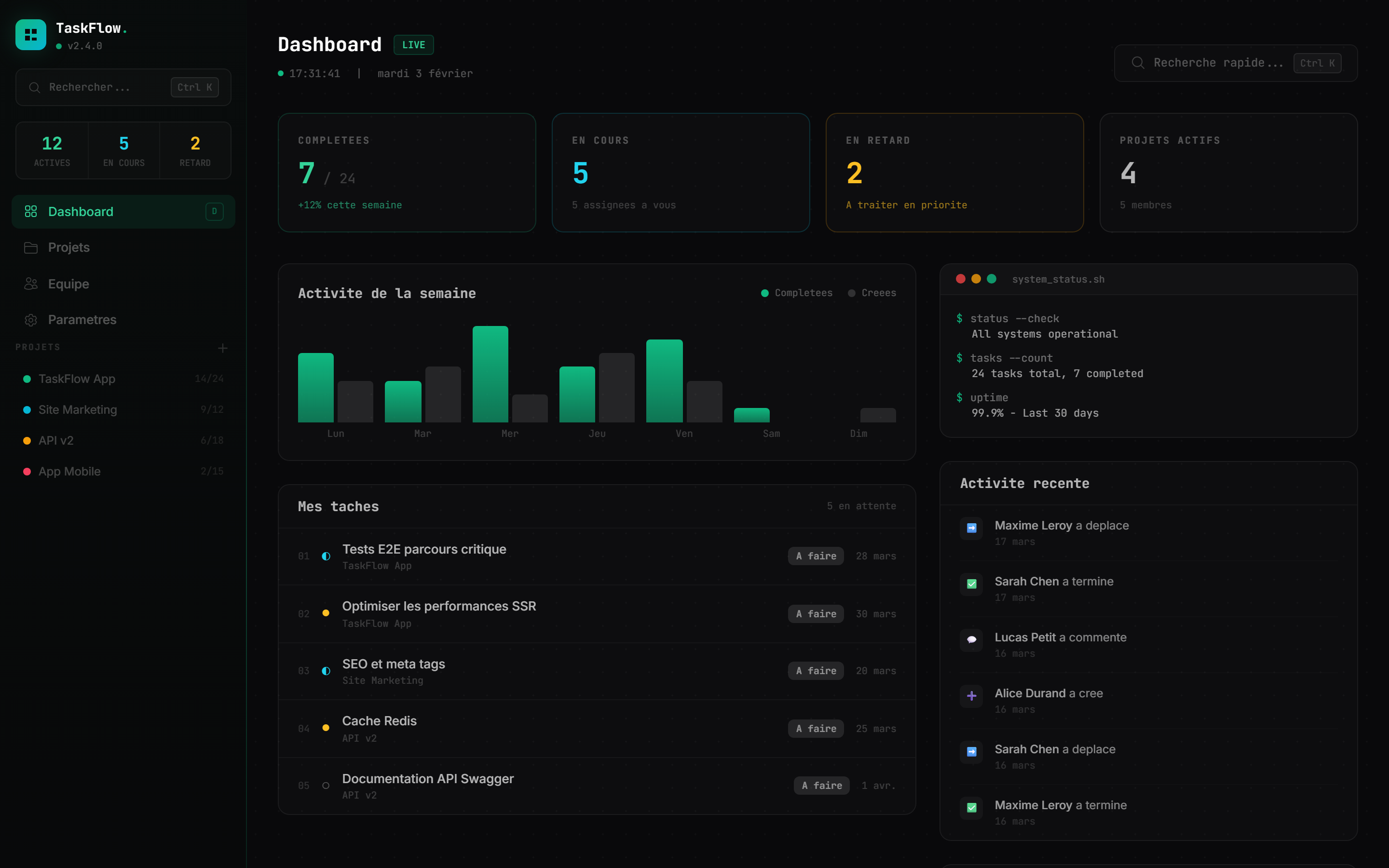Click the plus icon beside PROJETS

click(223, 348)
